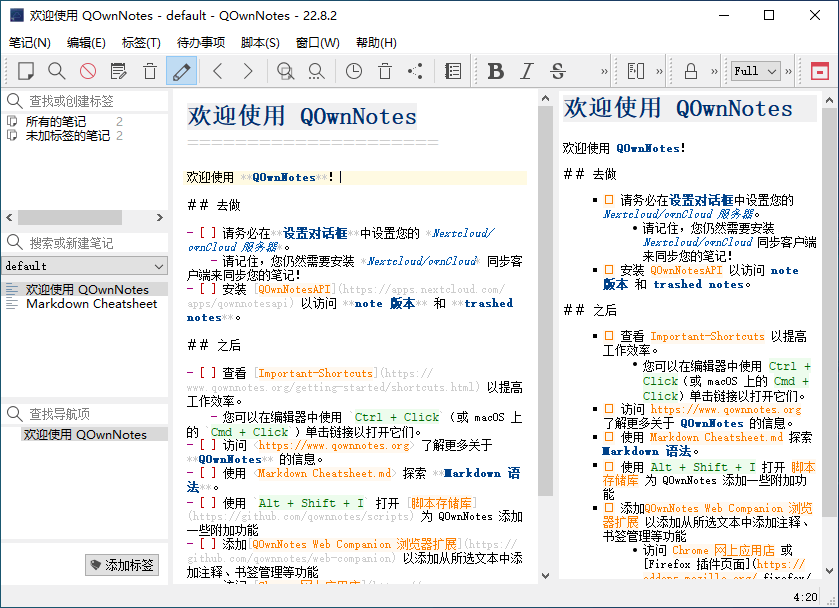Select the Markdown Cheatsheet note in the list
The height and width of the screenshot is (608, 839).
pyautogui.click(x=91, y=304)
